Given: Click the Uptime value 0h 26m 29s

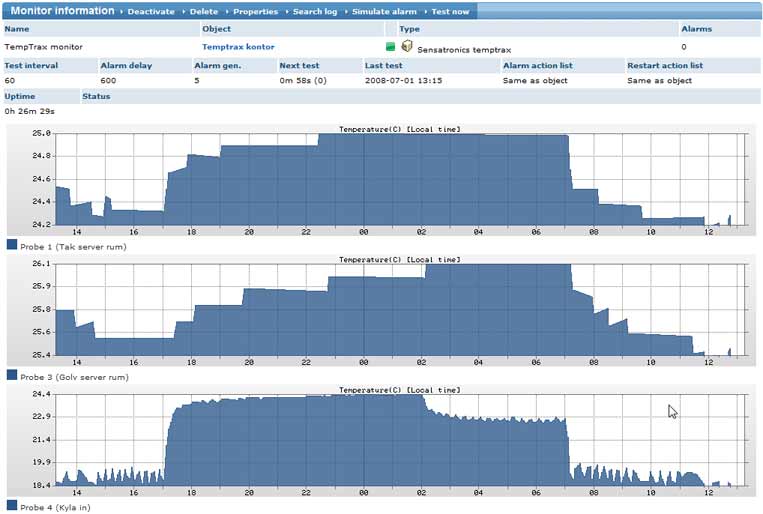Looking at the screenshot, I should pos(29,111).
